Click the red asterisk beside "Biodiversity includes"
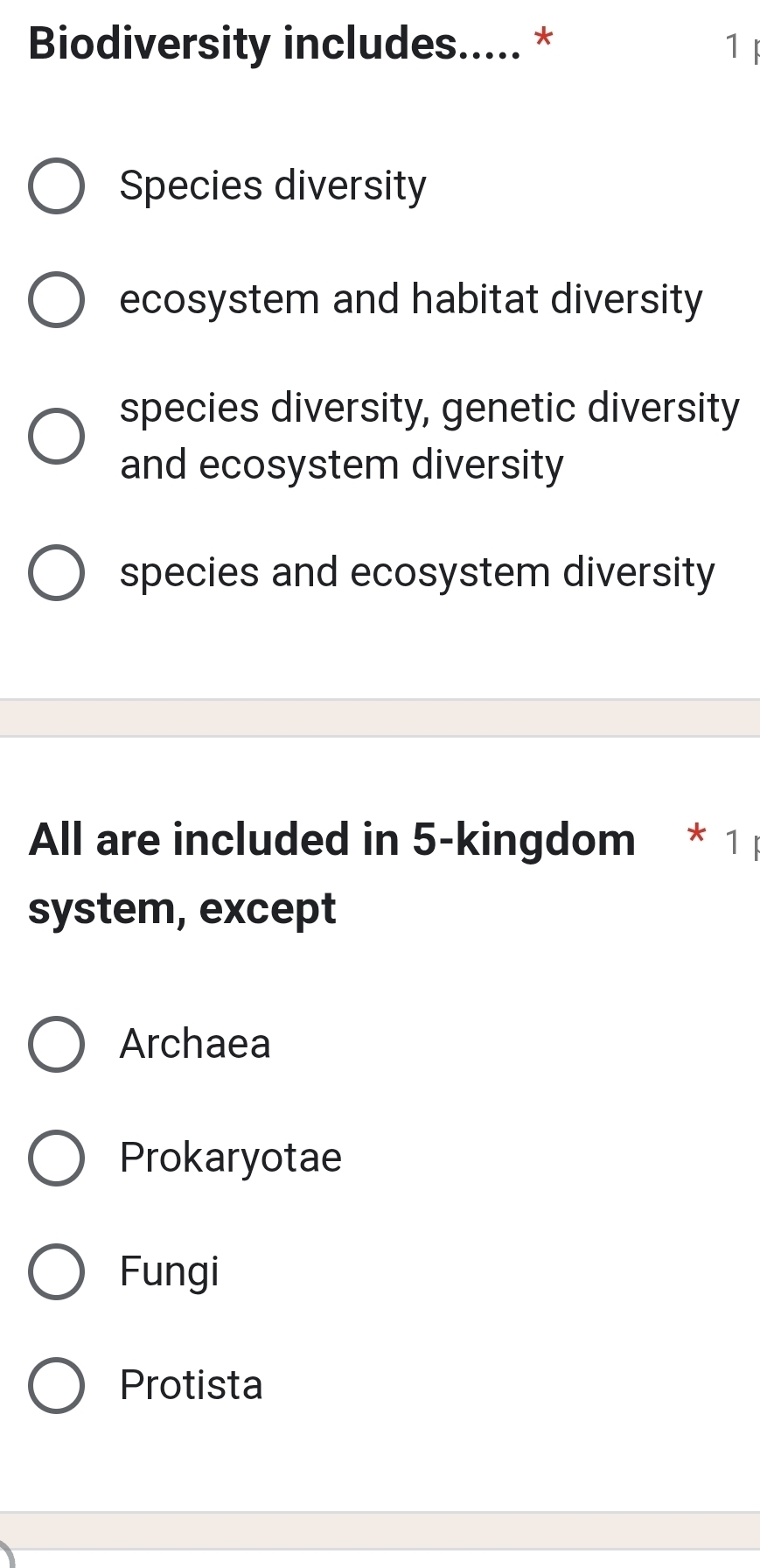This screenshot has width=760, height=1568. click(544, 38)
